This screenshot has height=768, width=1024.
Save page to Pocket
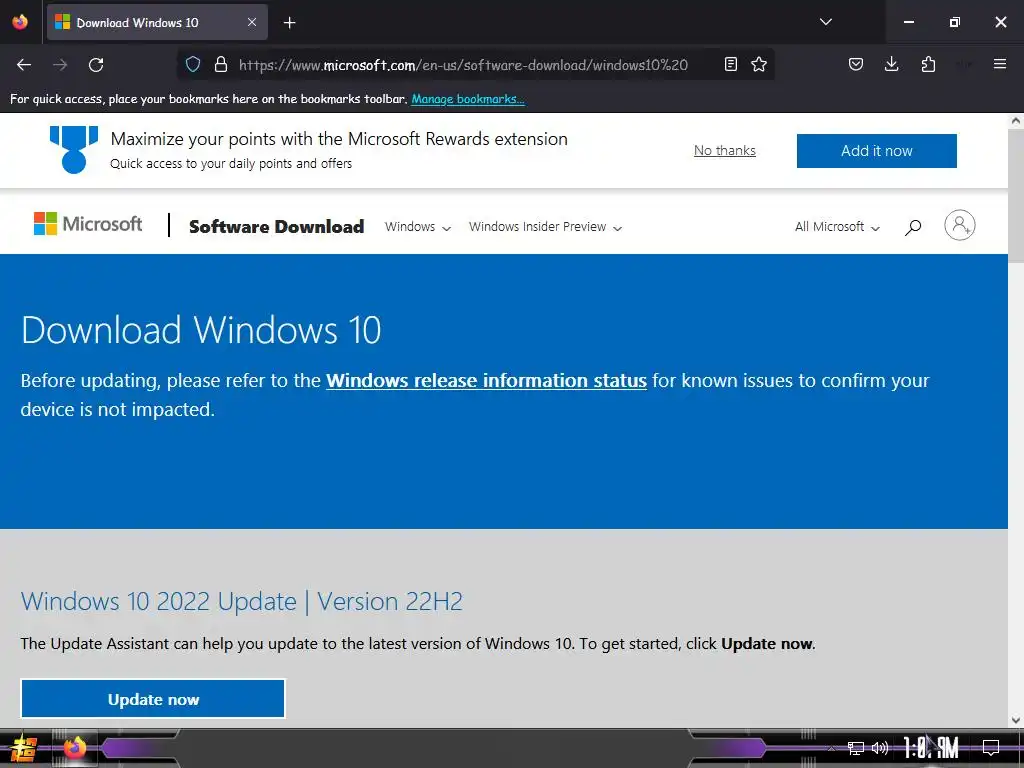(x=856, y=64)
